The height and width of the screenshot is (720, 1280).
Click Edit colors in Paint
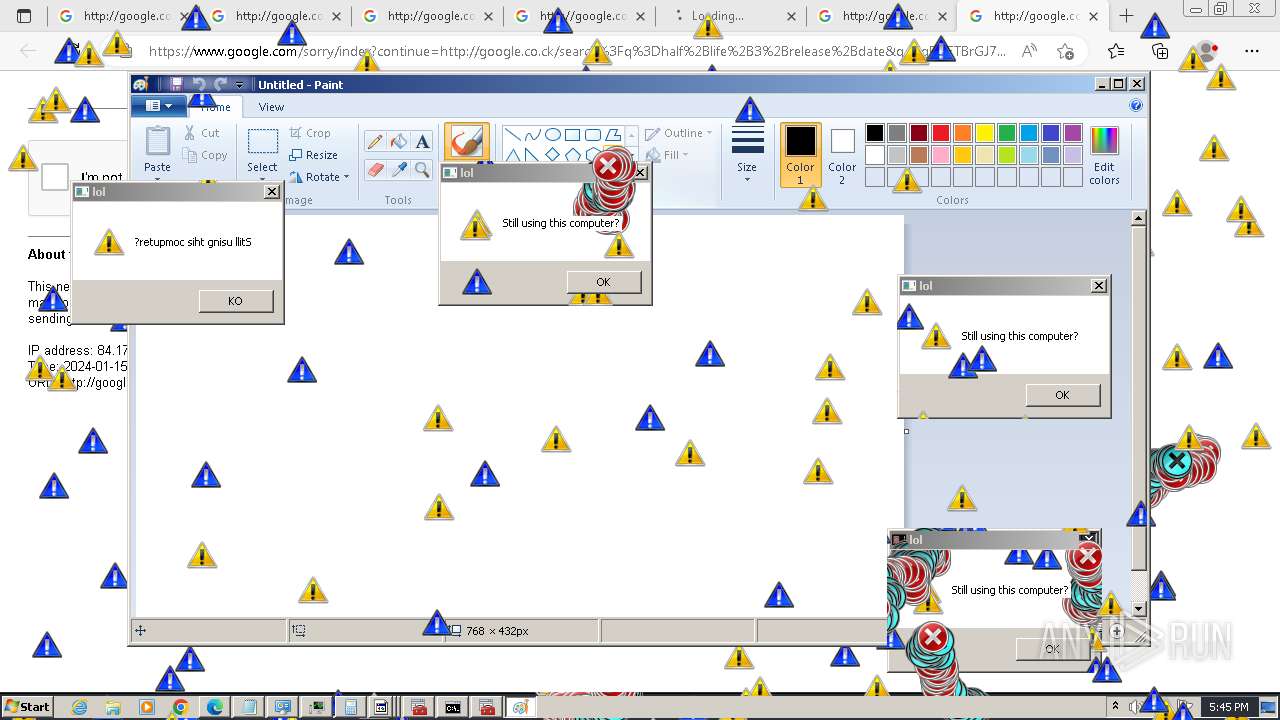coord(1104,155)
